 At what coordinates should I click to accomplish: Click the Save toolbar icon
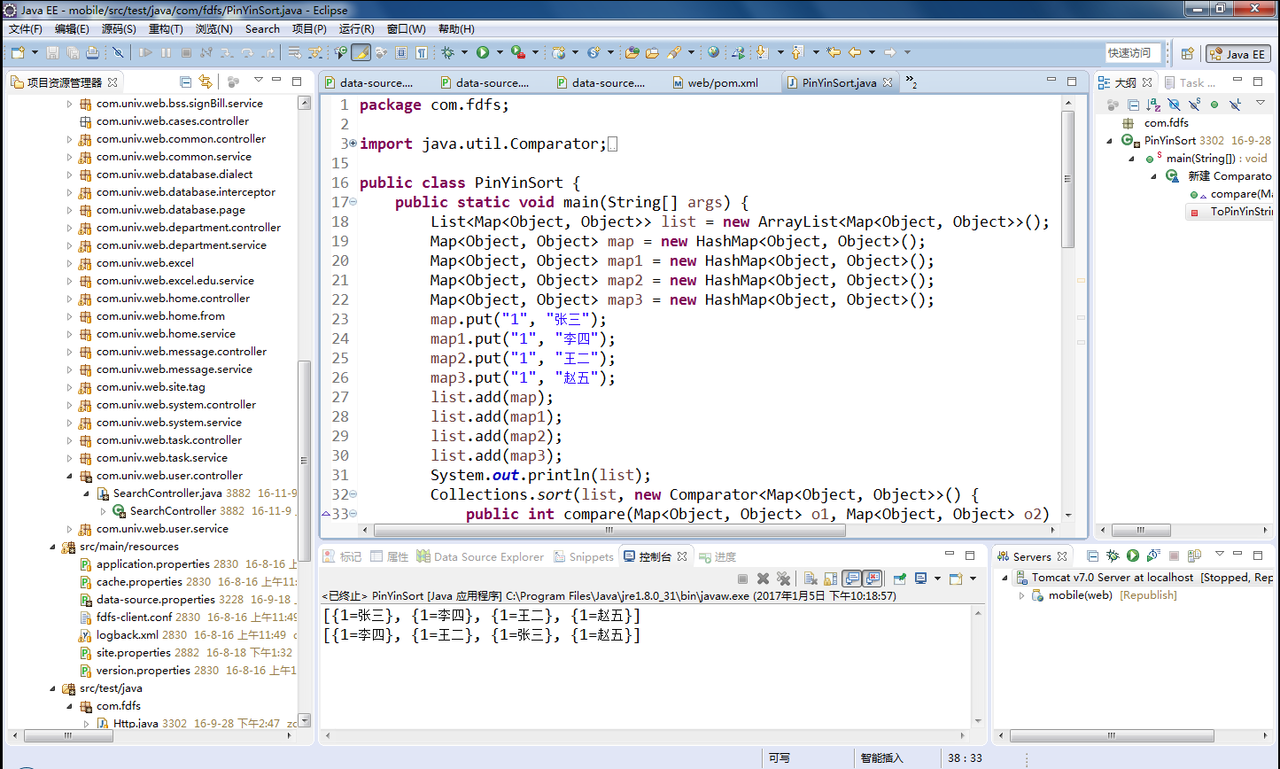(52, 52)
